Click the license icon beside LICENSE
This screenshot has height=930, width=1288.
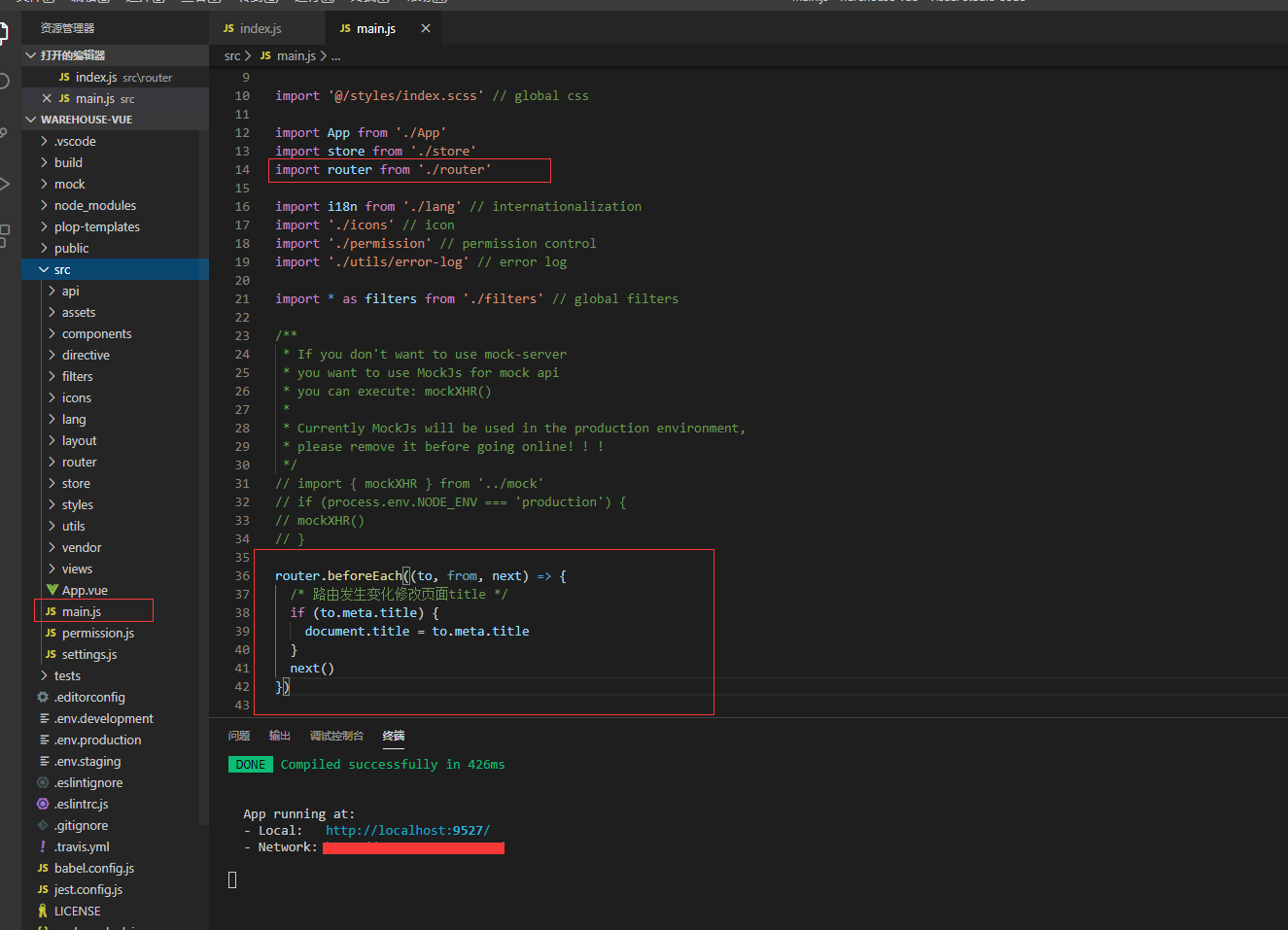click(43, 911)
